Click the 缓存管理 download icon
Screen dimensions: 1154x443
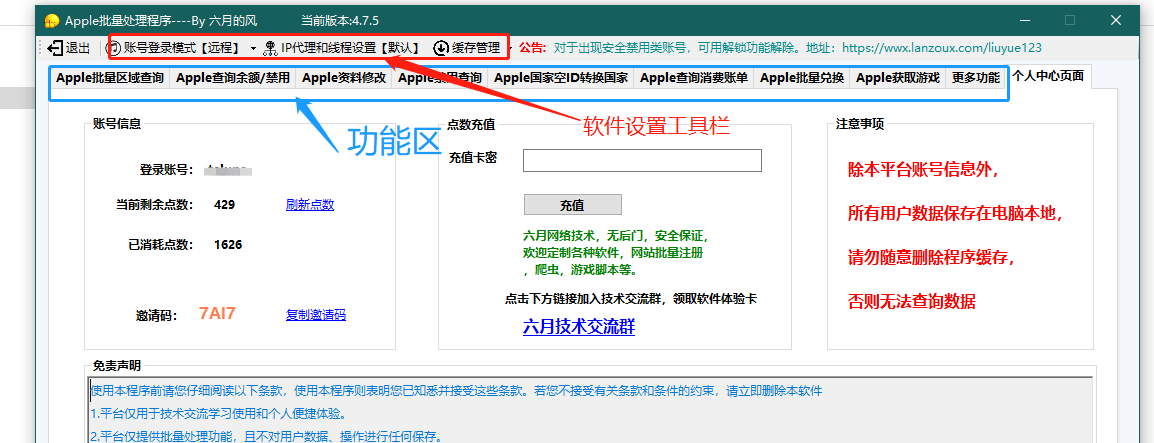point(441,49)
